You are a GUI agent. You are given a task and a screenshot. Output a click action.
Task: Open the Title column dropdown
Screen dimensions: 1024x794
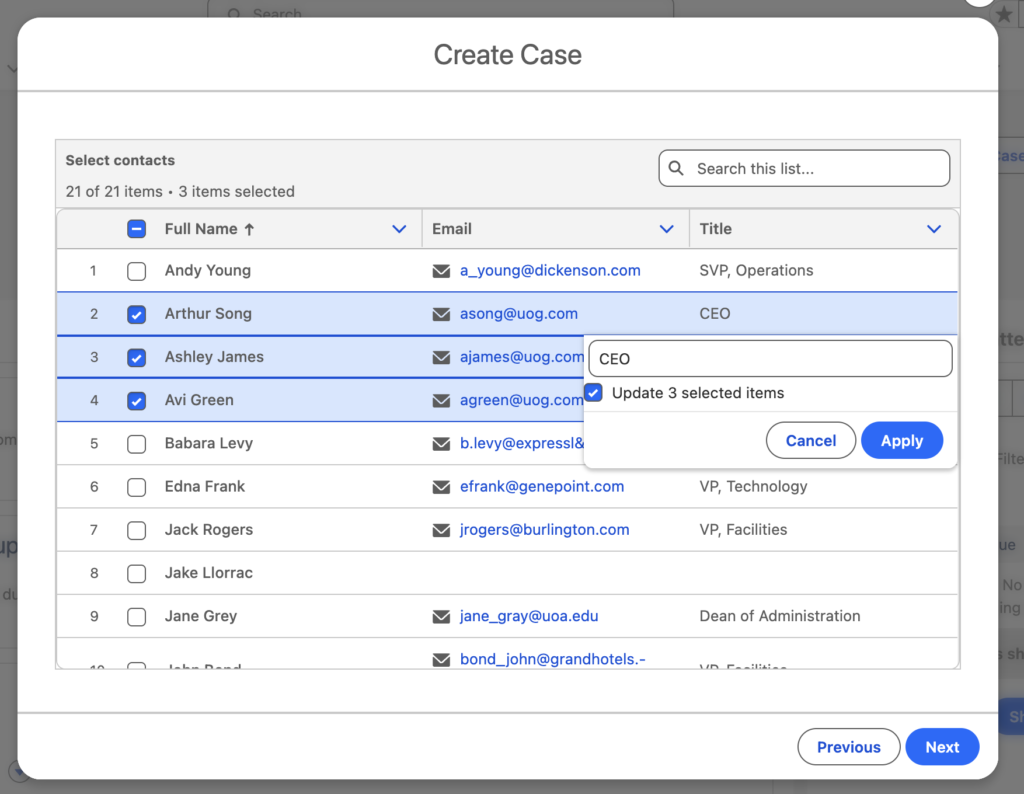coord(934,229)
